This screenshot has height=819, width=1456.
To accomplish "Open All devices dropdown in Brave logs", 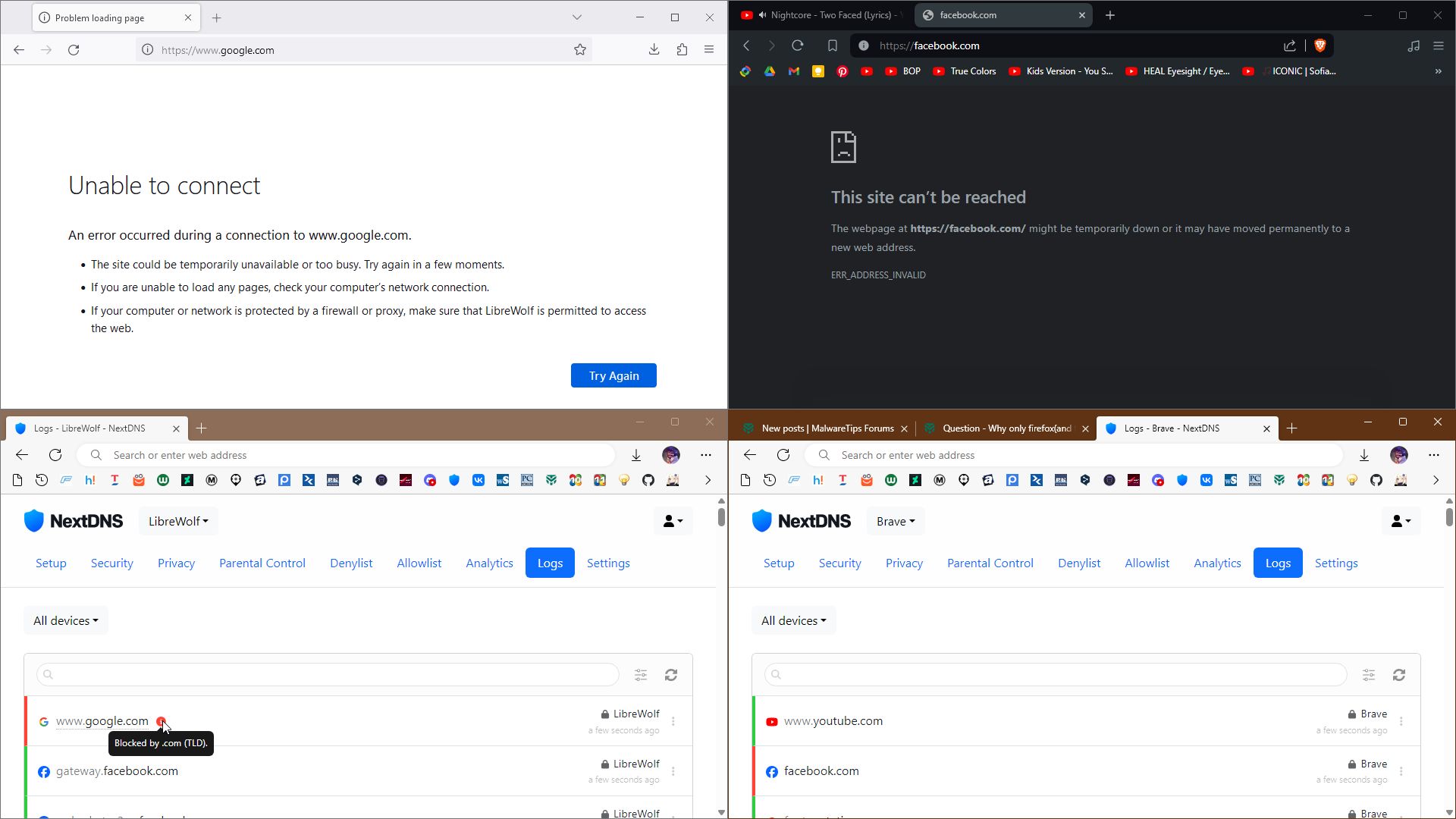I will pos(794,620).
